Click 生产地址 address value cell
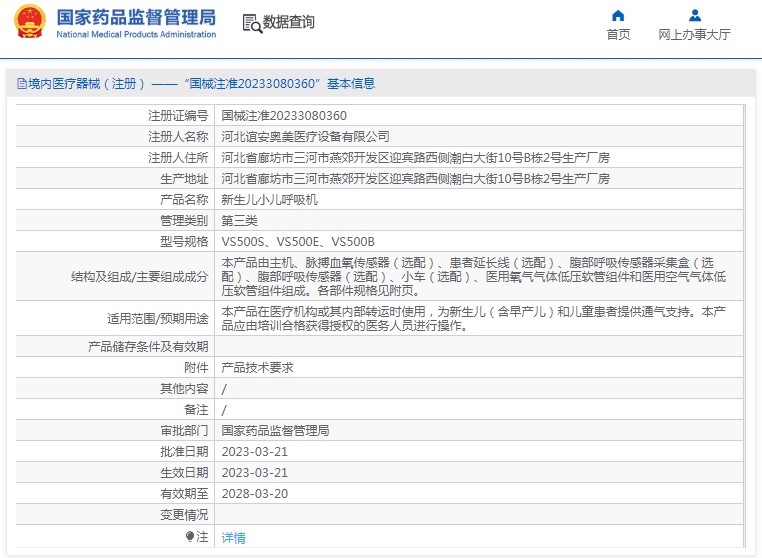This screenshot has height=558, width=762. (x=479, y=179)
